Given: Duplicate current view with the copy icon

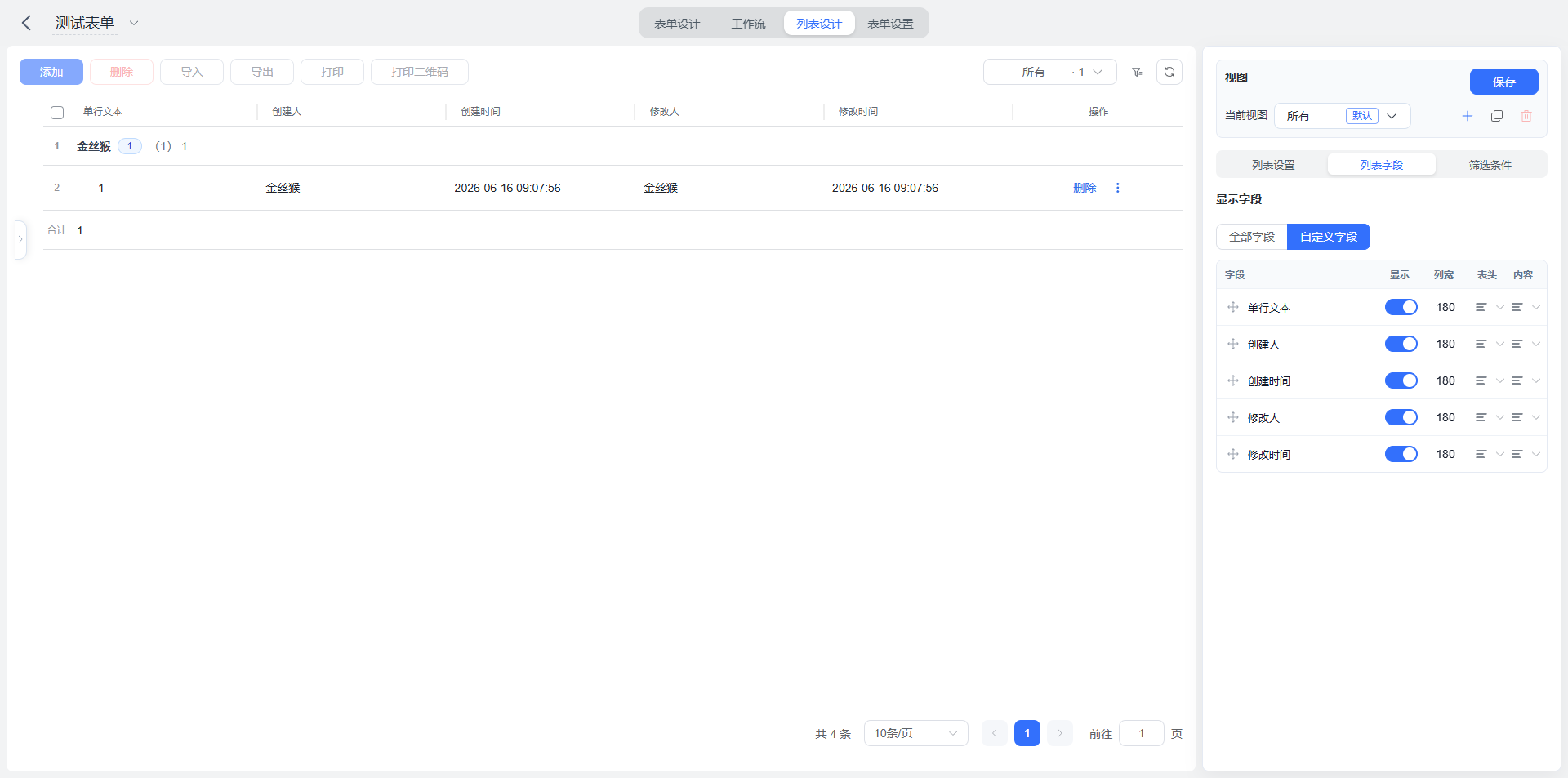Looking at the screenshot, I should (x=1497, y=116).
